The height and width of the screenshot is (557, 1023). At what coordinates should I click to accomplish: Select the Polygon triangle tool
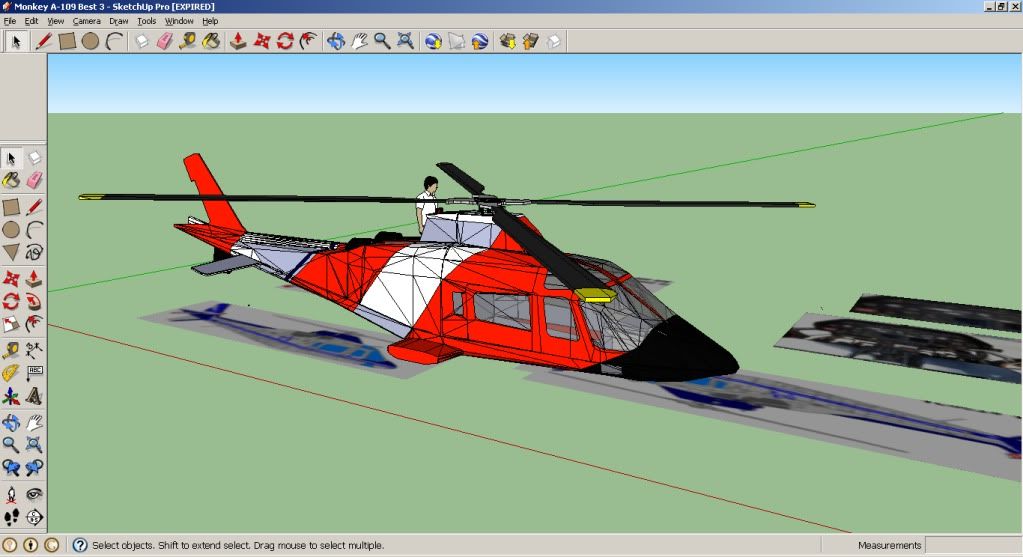pyautogui.click(x=11, y=252)
